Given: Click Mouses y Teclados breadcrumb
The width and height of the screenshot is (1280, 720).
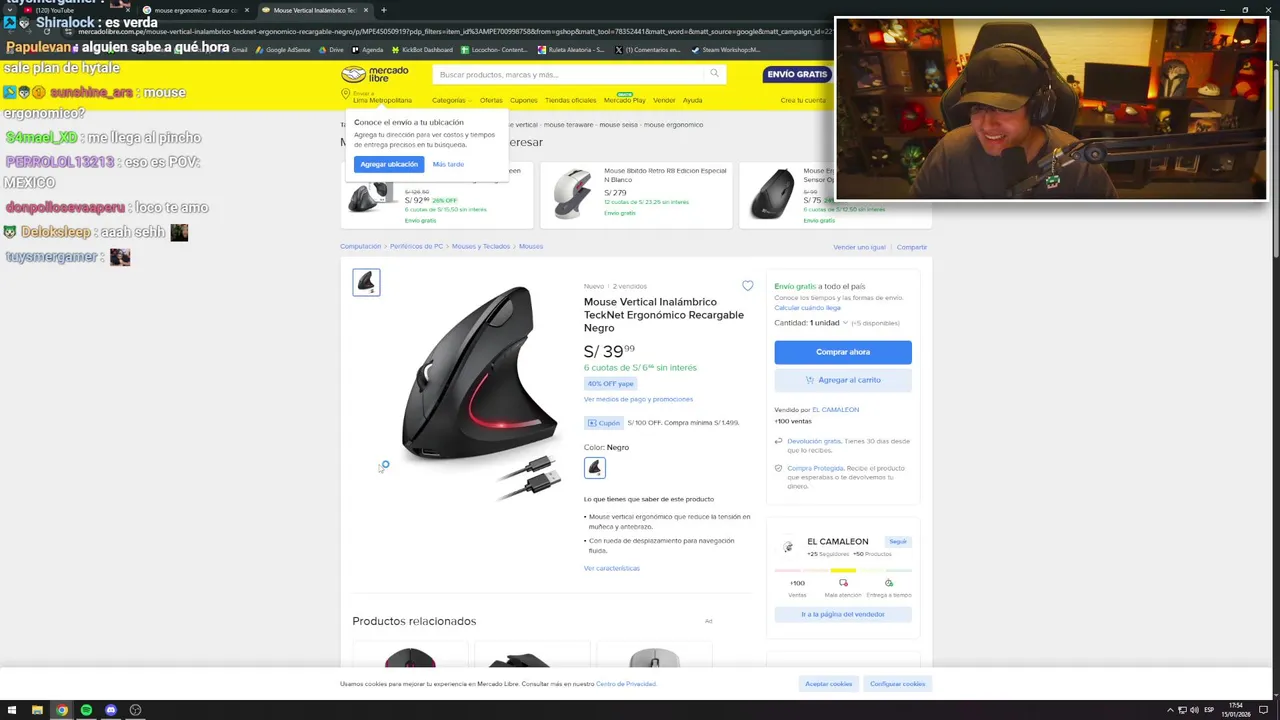Looking at the screenshot, I should point(481,246).
